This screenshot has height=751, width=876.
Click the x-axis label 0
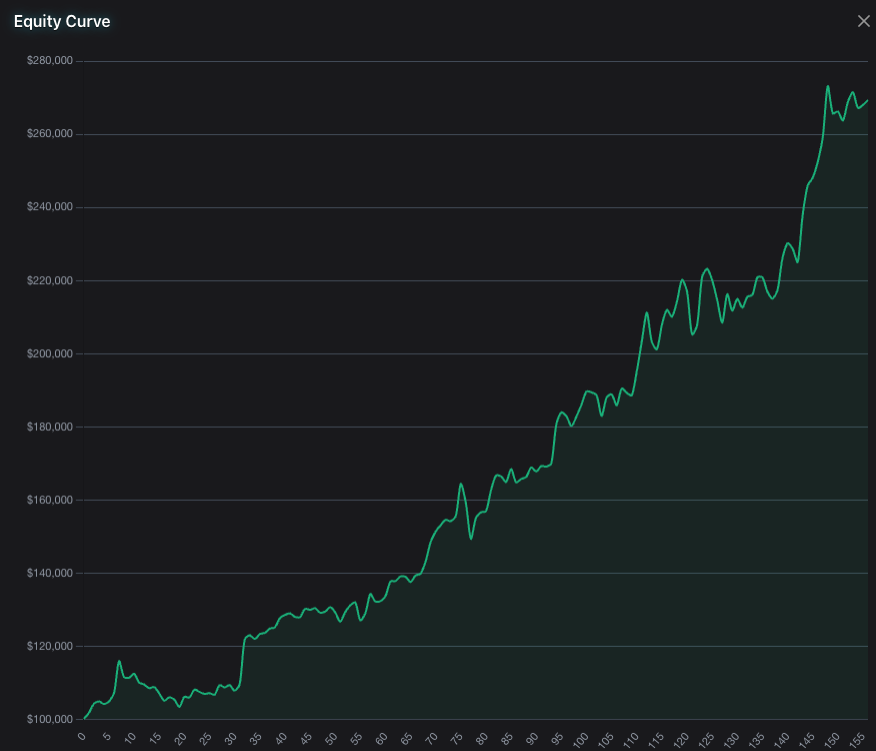point(82,736)
